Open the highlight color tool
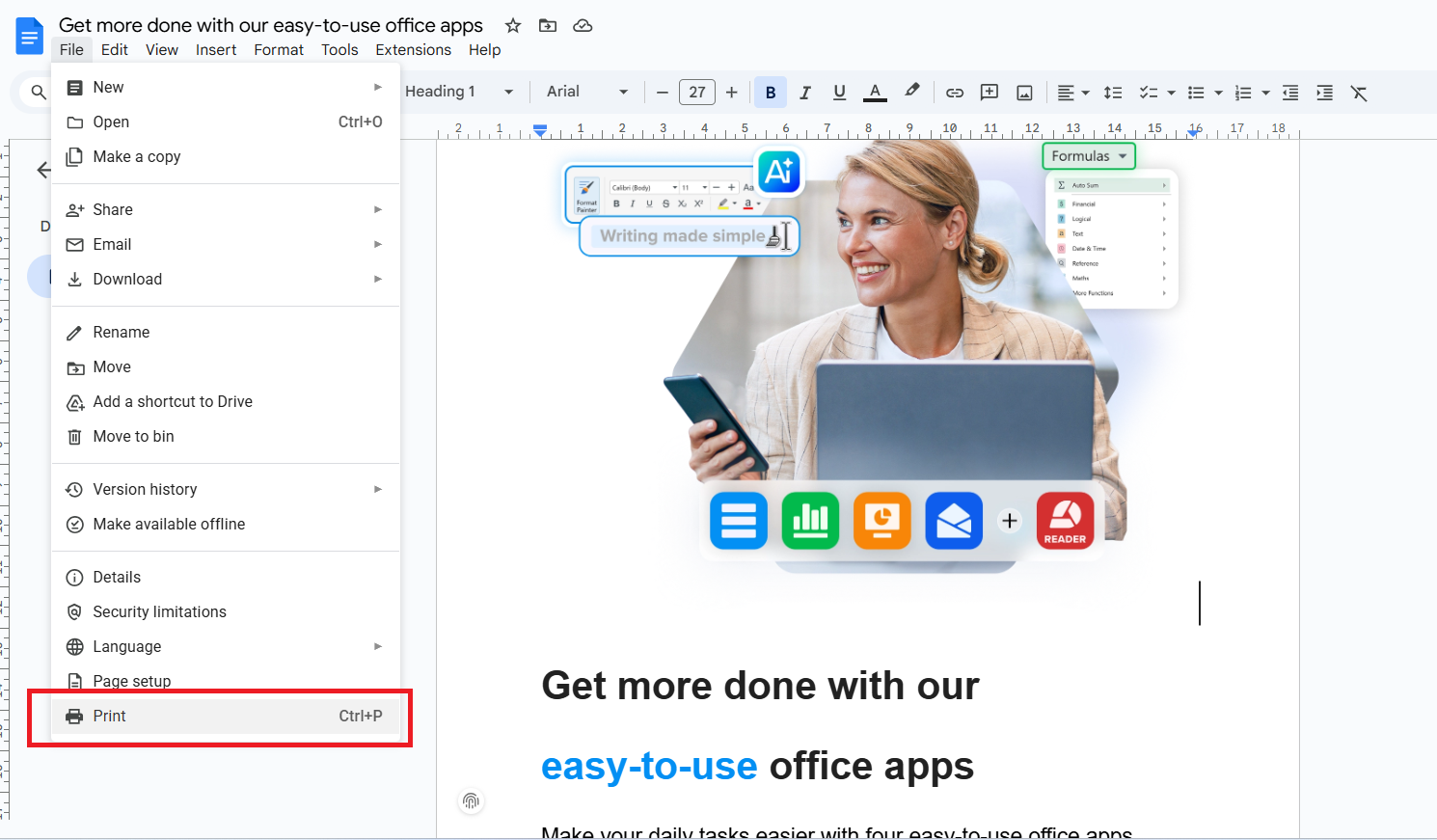Image resolution: width=1437 pixels, height=840 pixels. (x=910, y=92)
